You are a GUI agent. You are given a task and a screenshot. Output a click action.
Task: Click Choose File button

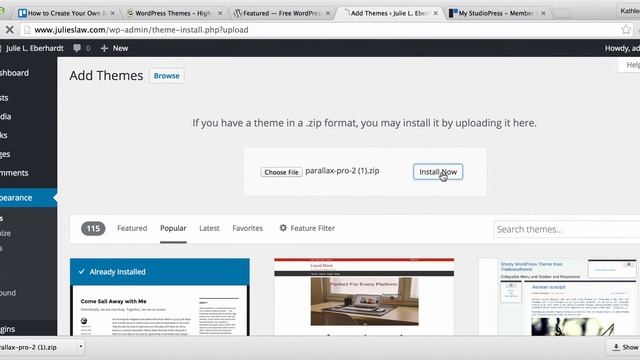pyautogui.click(x=281, y=172)
